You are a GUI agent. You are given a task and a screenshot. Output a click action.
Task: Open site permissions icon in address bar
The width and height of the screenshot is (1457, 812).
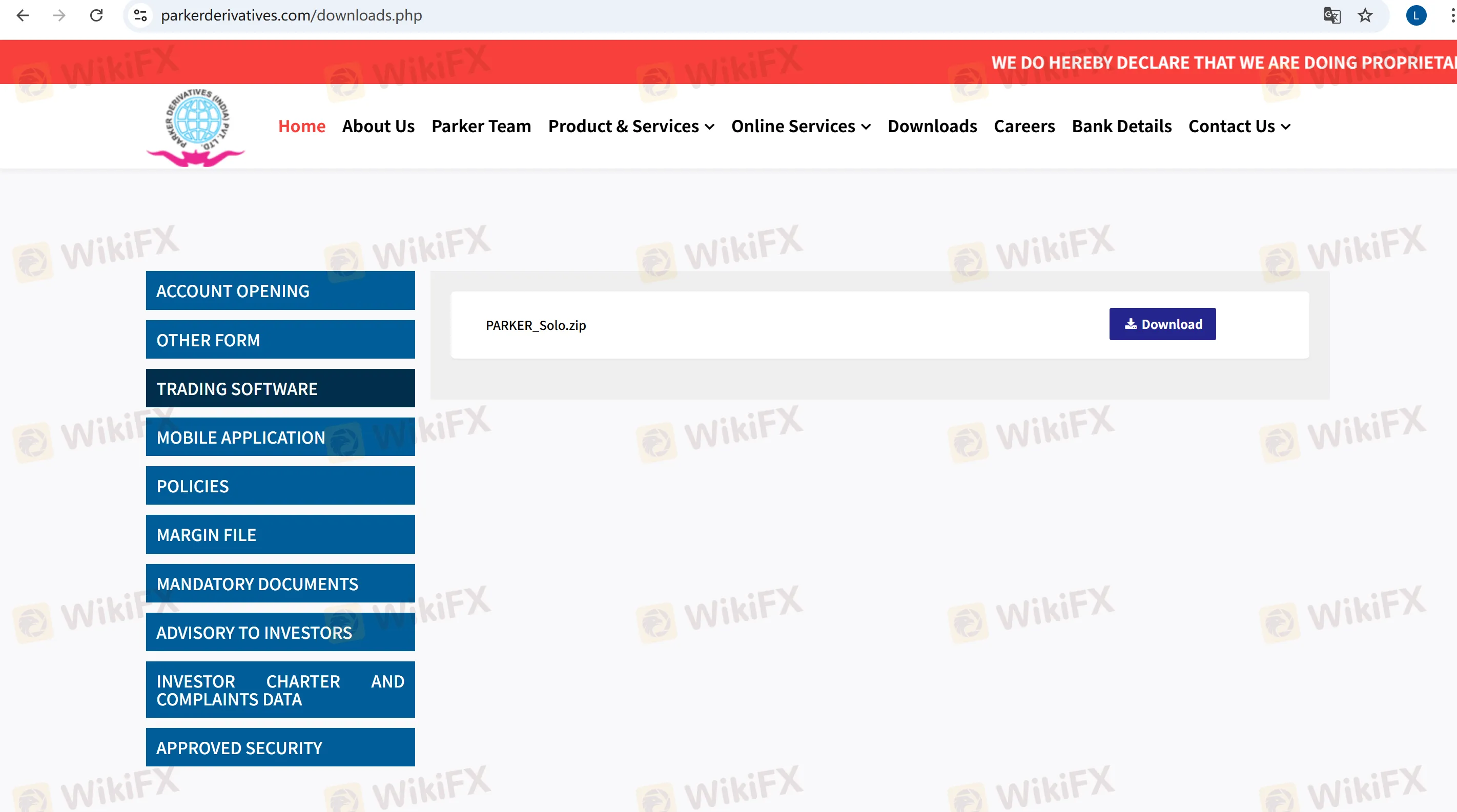(x=140, y=15)
